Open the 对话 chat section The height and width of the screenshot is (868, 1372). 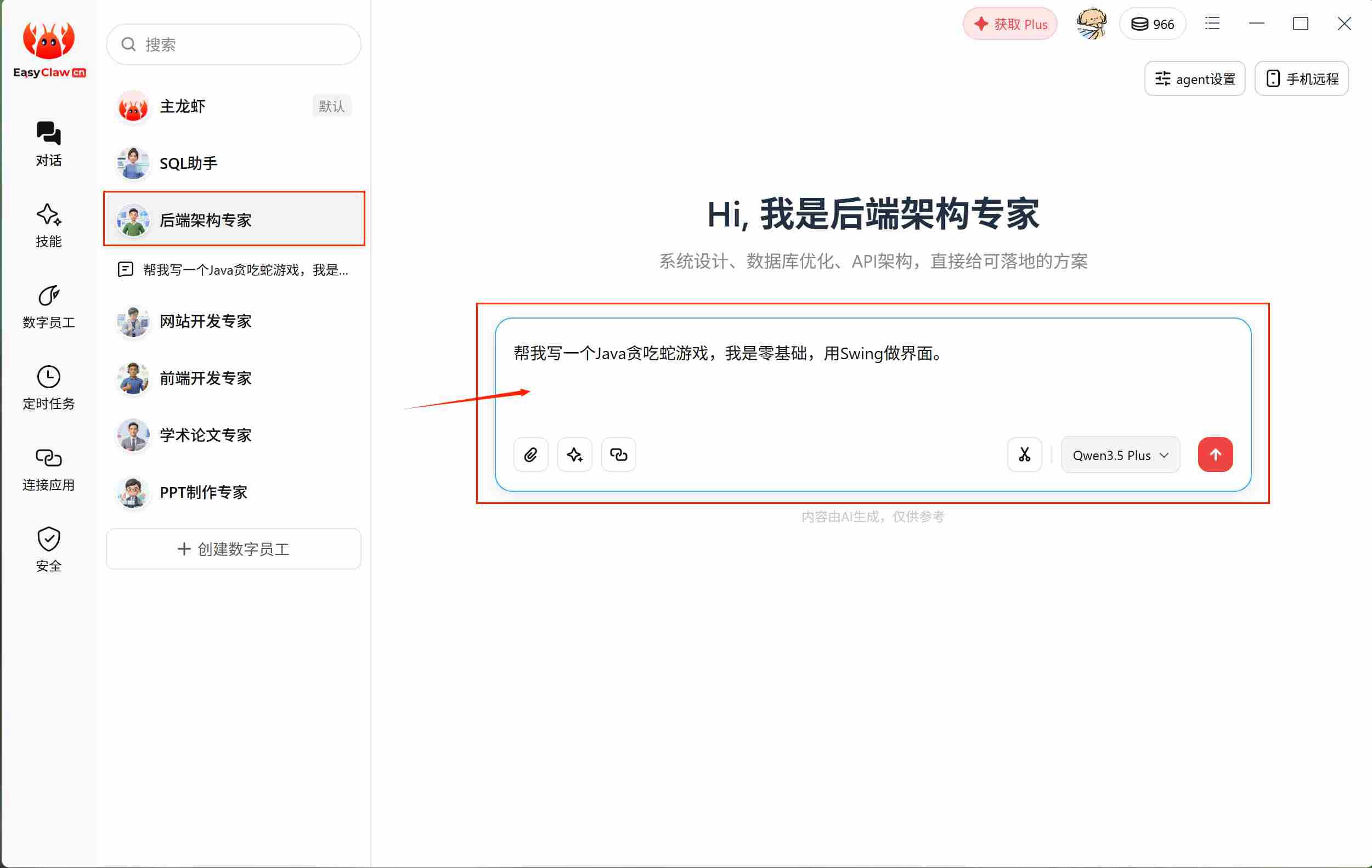[48, 144]
